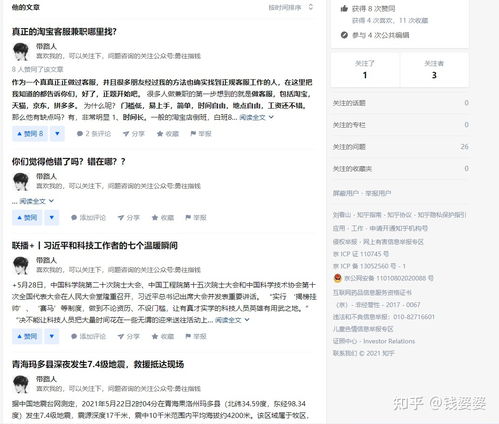Open Investor Relations link

click(389, 341)
